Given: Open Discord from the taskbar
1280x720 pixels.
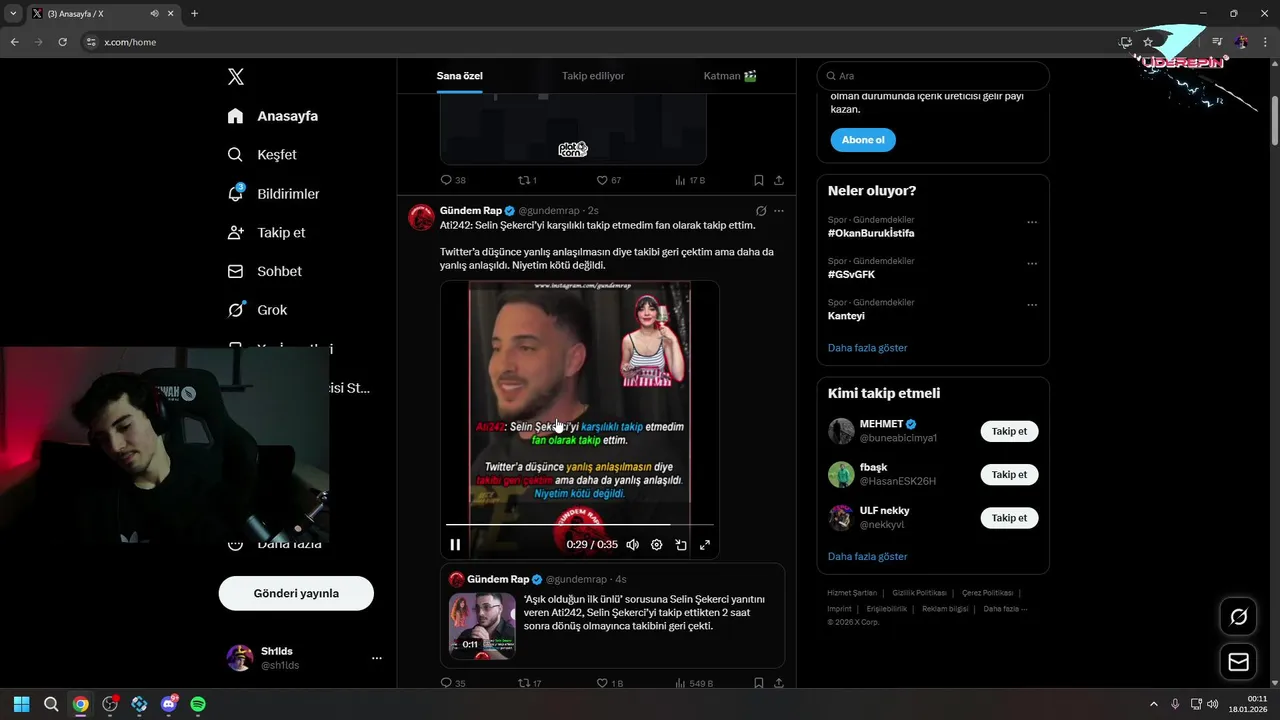Looking at the screenshot, I should (169, 704).
